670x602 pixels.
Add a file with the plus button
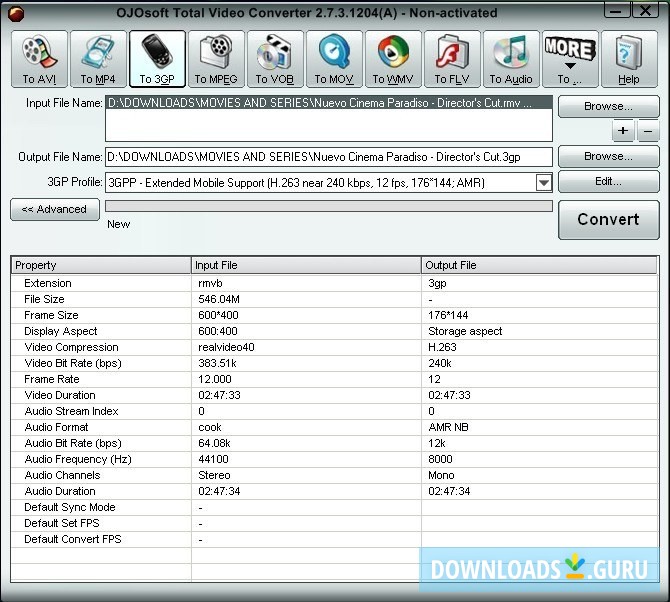point(623,131)
